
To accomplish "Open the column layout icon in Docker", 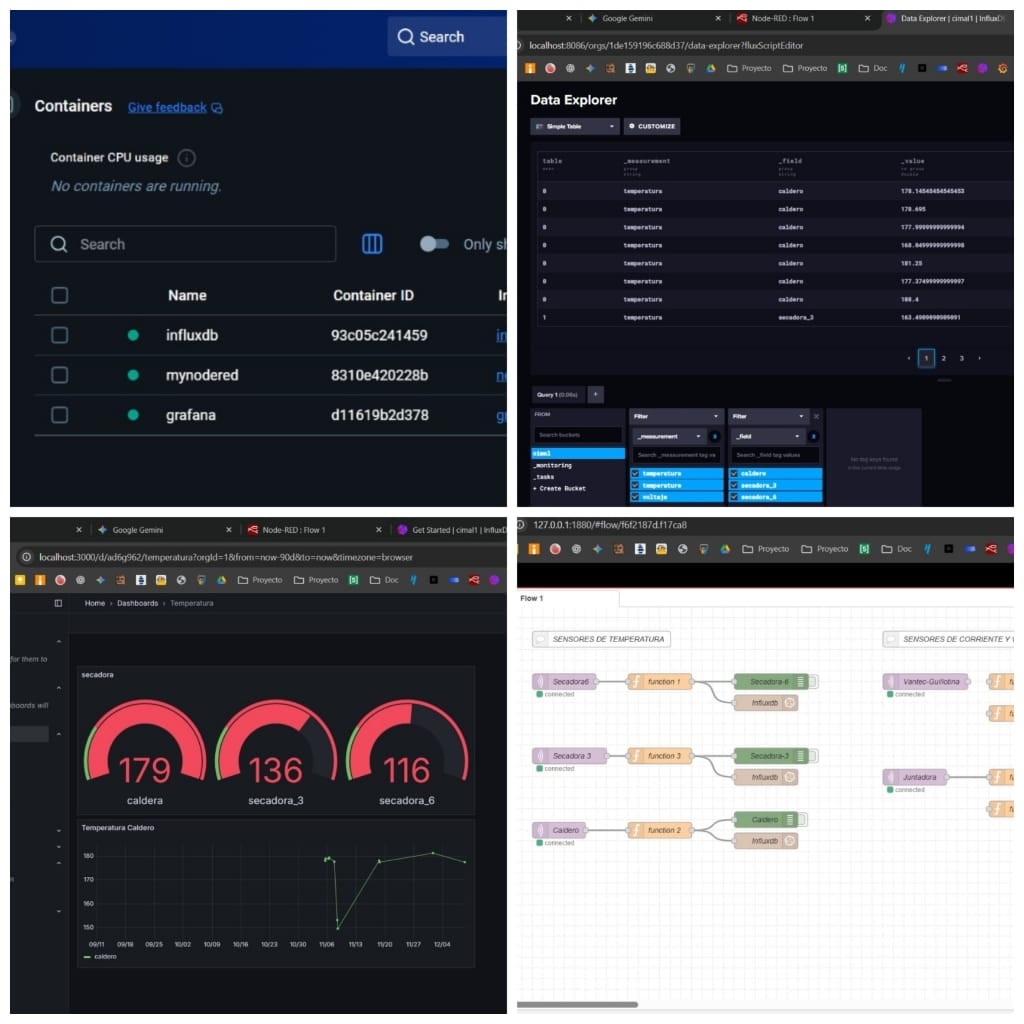I will point(372,244).
